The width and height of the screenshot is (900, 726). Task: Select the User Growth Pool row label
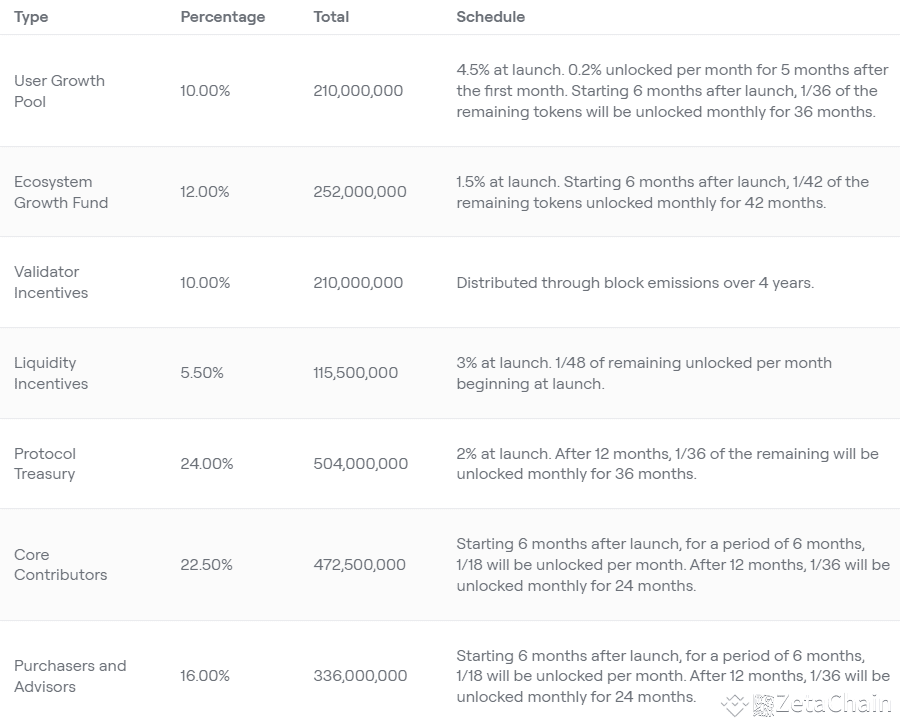[59, 91]
